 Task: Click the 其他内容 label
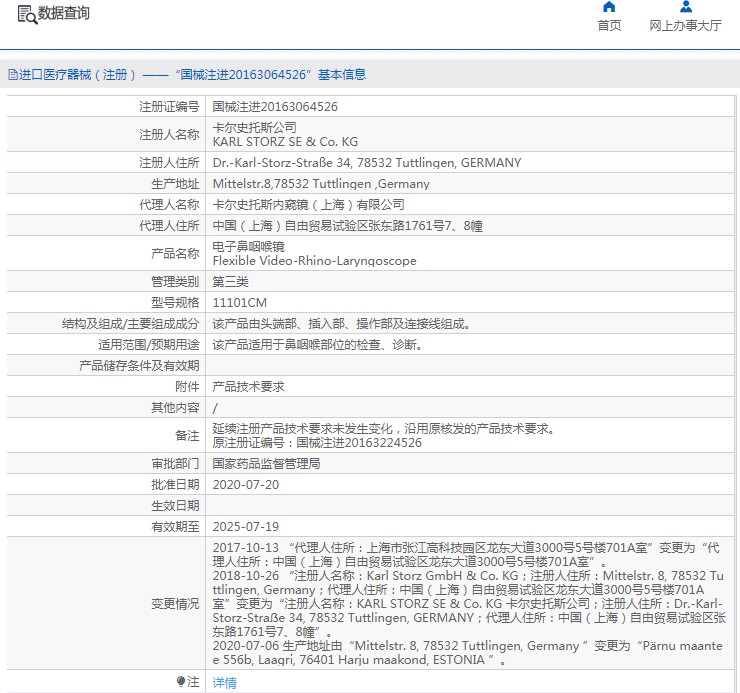[x=175, y=408]
